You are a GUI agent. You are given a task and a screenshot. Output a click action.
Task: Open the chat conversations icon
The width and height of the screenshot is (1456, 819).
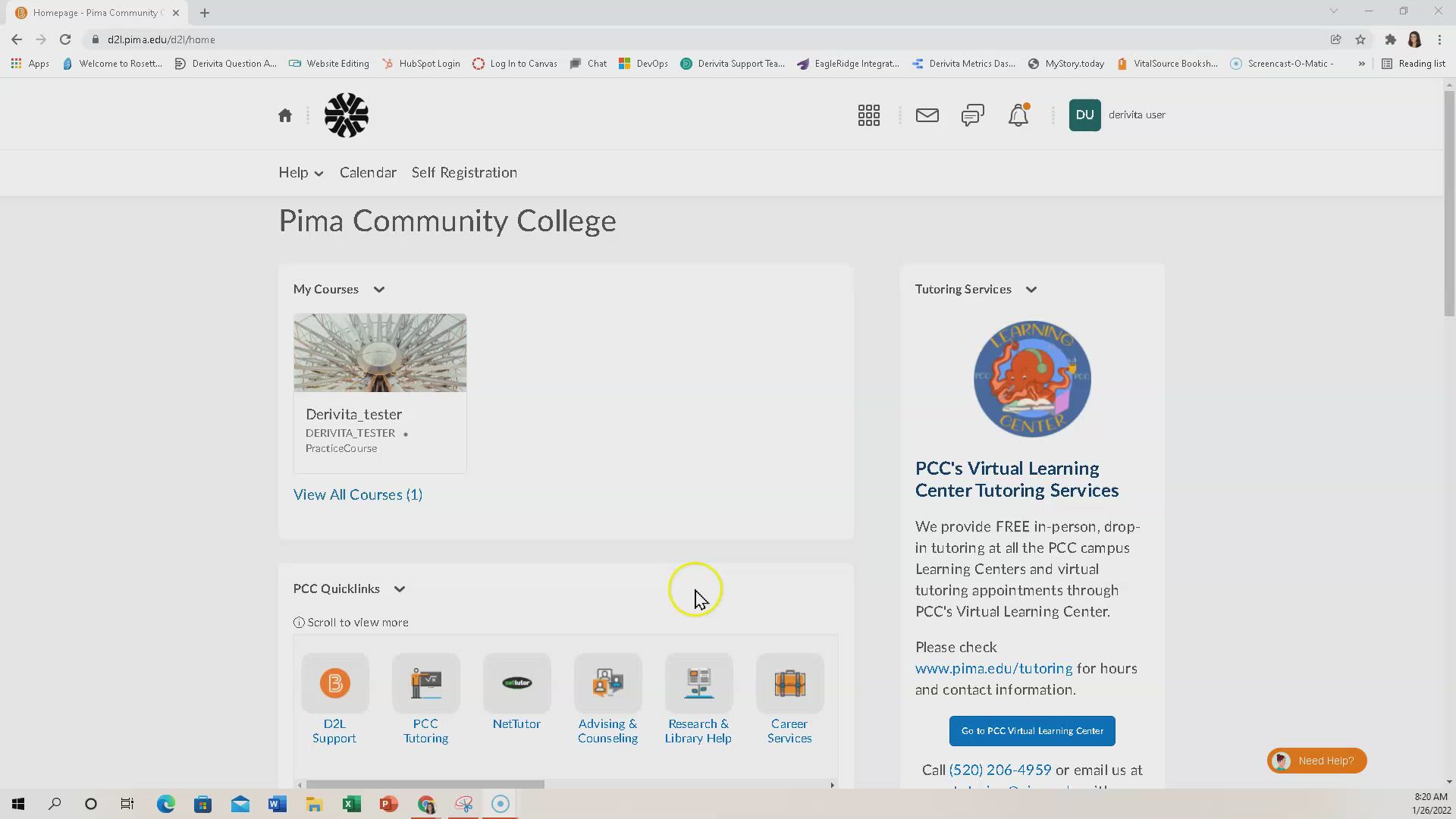[x=972, y=115]
